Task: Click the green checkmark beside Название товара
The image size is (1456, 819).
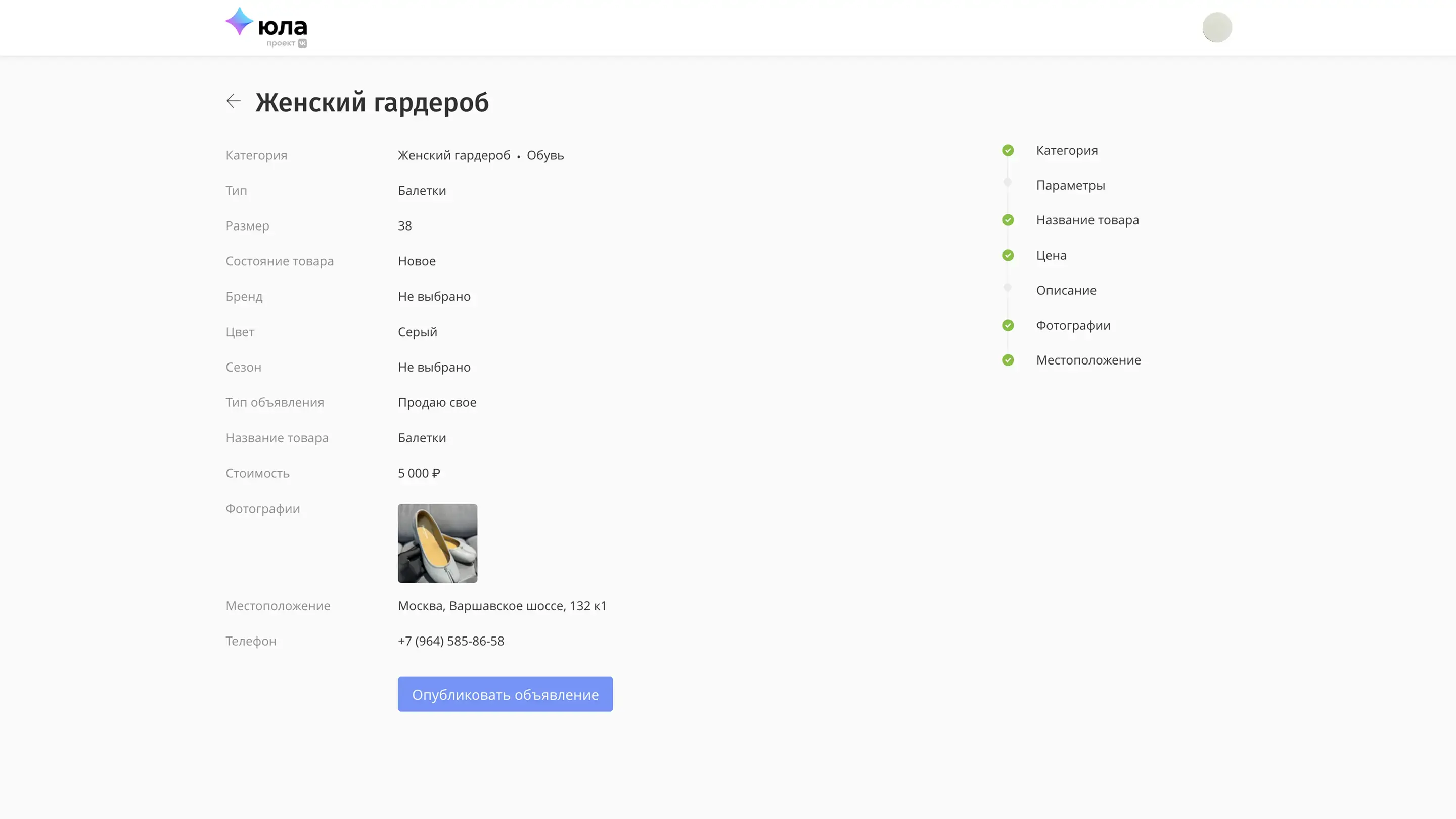Action: (1008, 220)
